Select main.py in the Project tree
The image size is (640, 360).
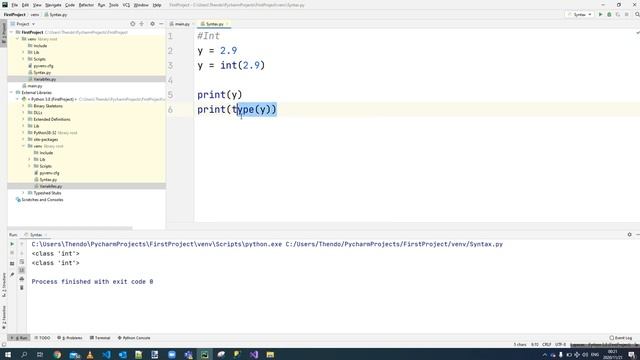tap(35, 86)
